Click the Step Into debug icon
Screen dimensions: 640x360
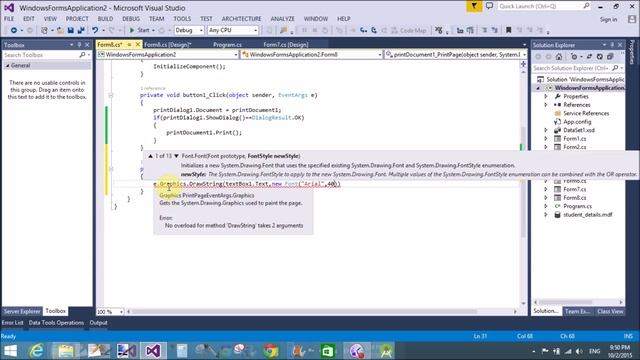point(363,30)
